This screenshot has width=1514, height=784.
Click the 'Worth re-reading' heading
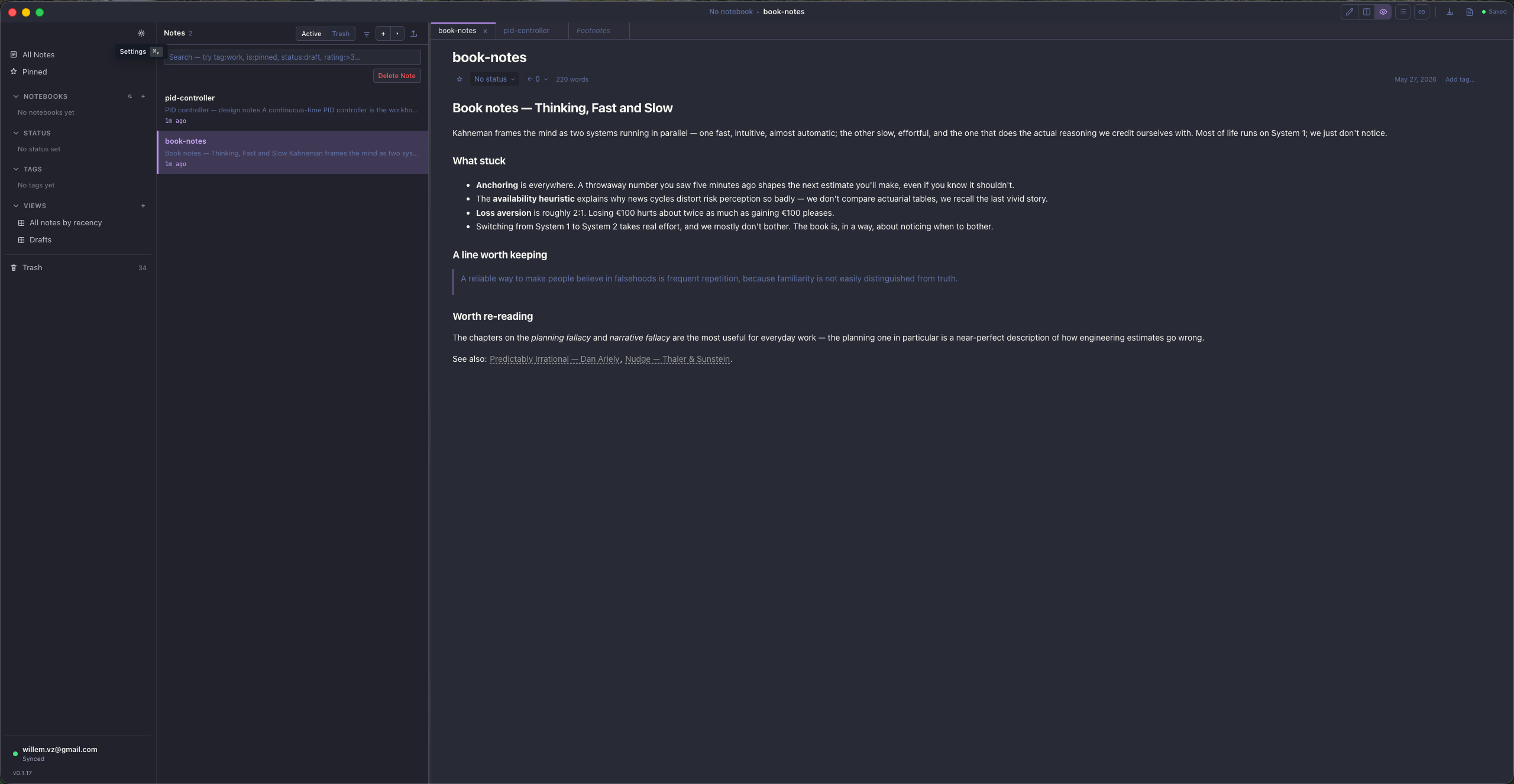click(x=493, y=316)
